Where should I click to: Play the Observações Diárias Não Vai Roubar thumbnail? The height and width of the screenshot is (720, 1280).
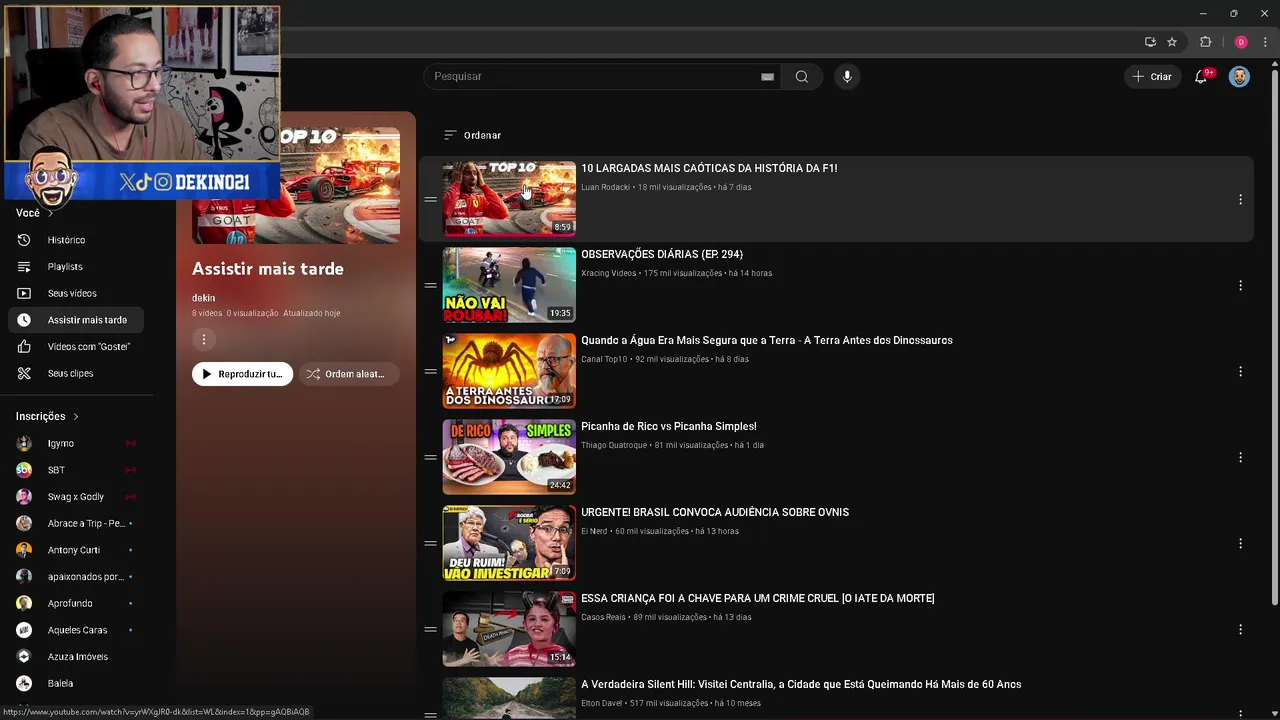[x=509, y=285]
